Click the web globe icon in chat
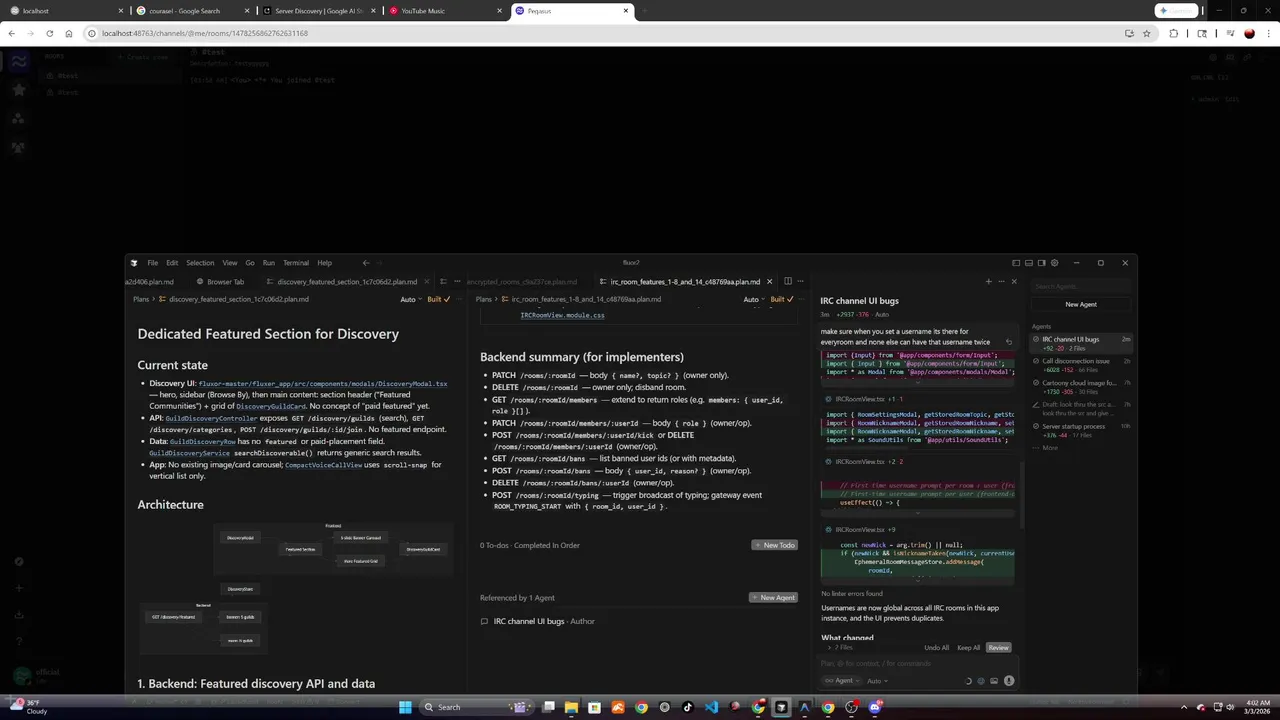The height and width of the screenshot is (720, 1280). click(981, 681)
